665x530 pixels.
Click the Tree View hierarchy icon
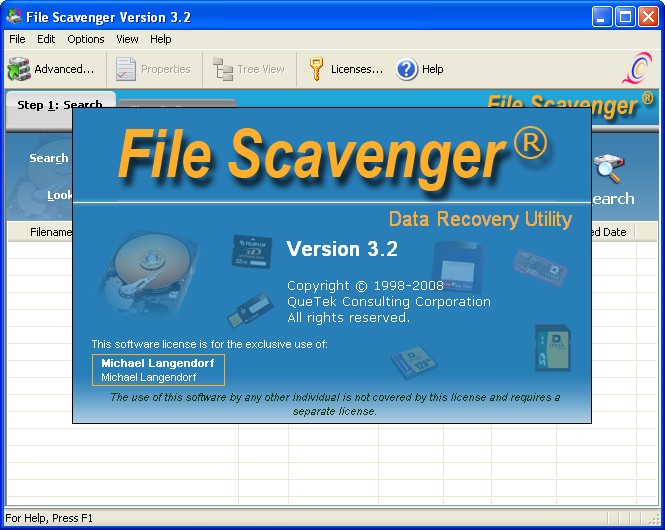(223, 69)
